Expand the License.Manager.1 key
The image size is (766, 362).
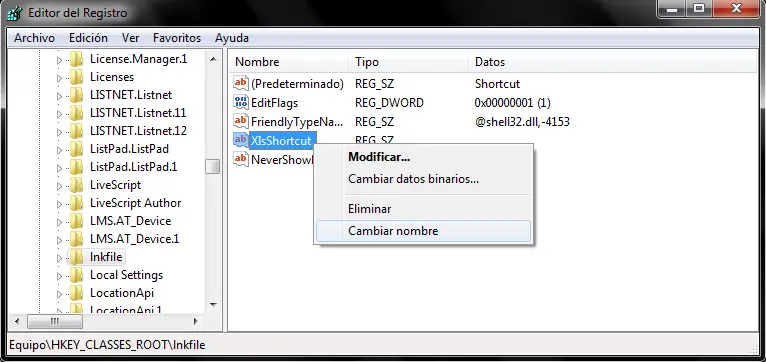(59, 60)
